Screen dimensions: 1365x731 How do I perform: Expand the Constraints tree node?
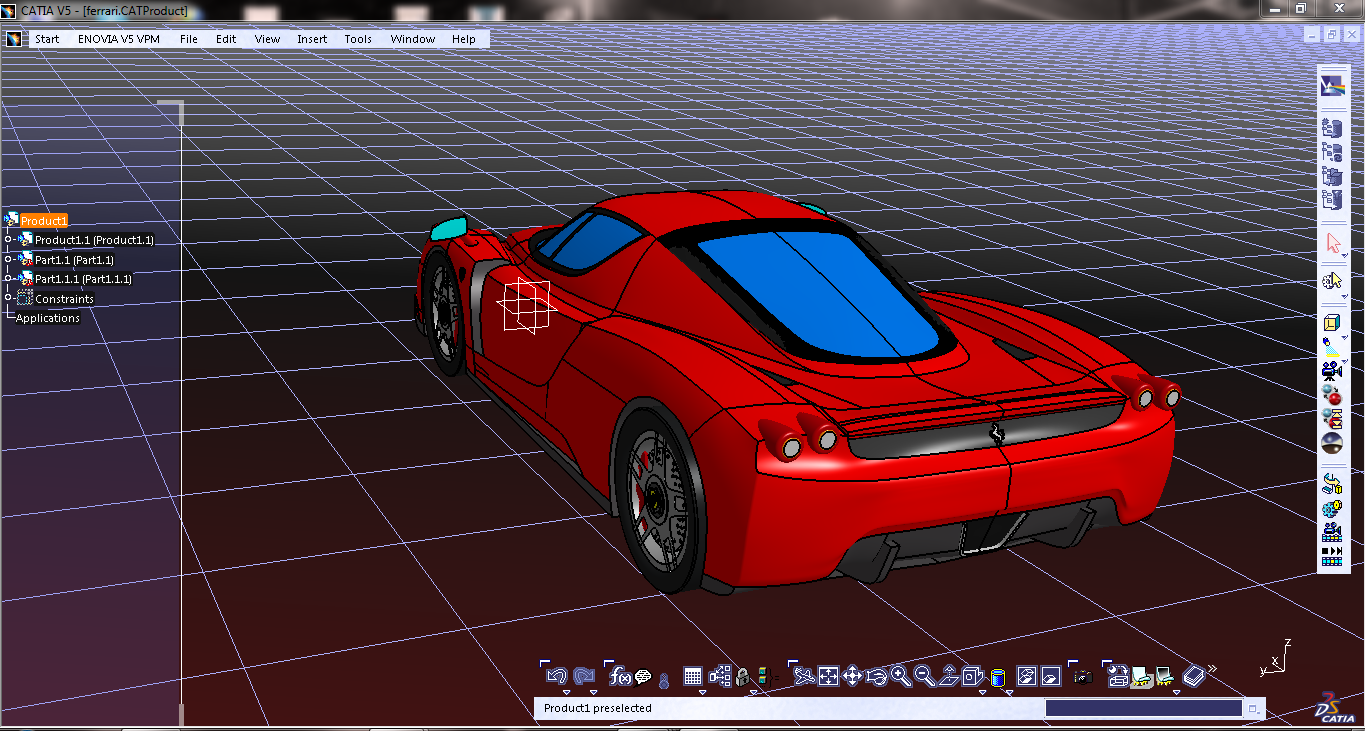(8, 298)
